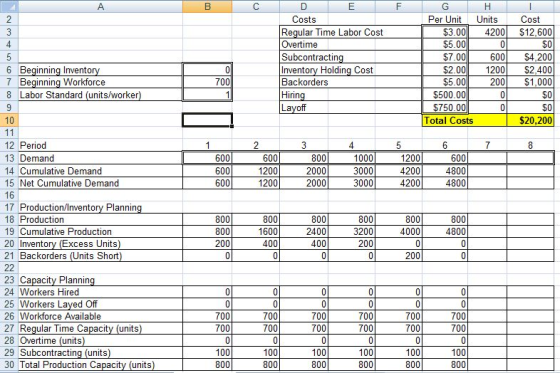This screenshot has width=560, height=373.
Task: Click period 1 subcontracting value 100
Action: 207,353
